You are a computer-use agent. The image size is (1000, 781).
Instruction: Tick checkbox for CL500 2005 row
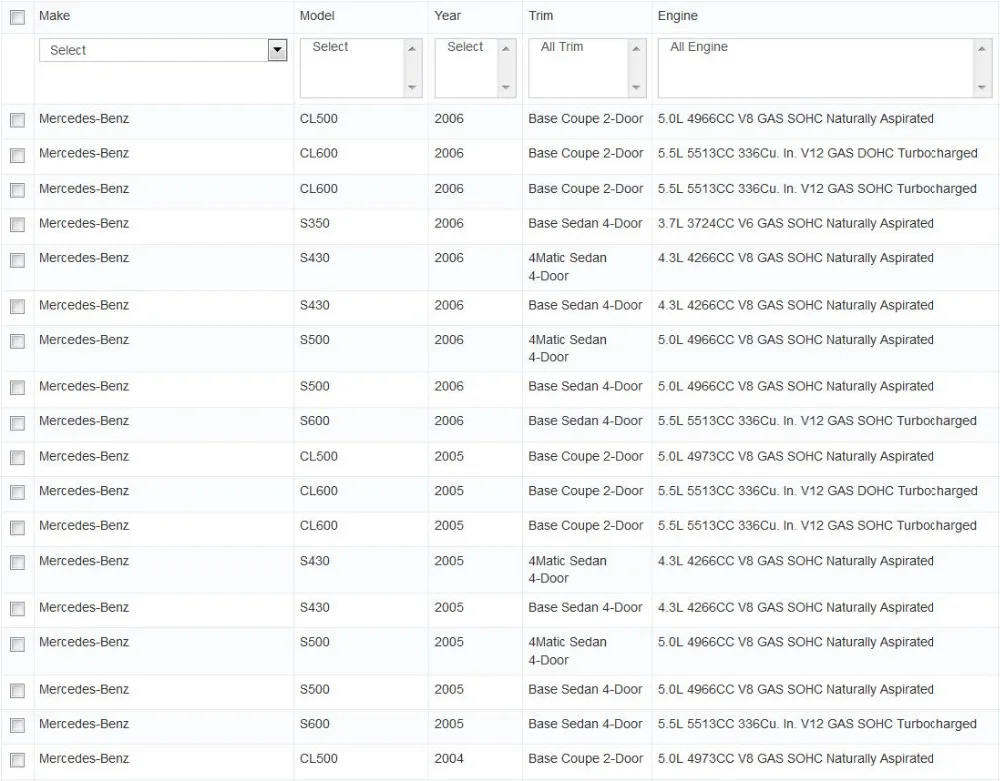click(x=17, y=457)
